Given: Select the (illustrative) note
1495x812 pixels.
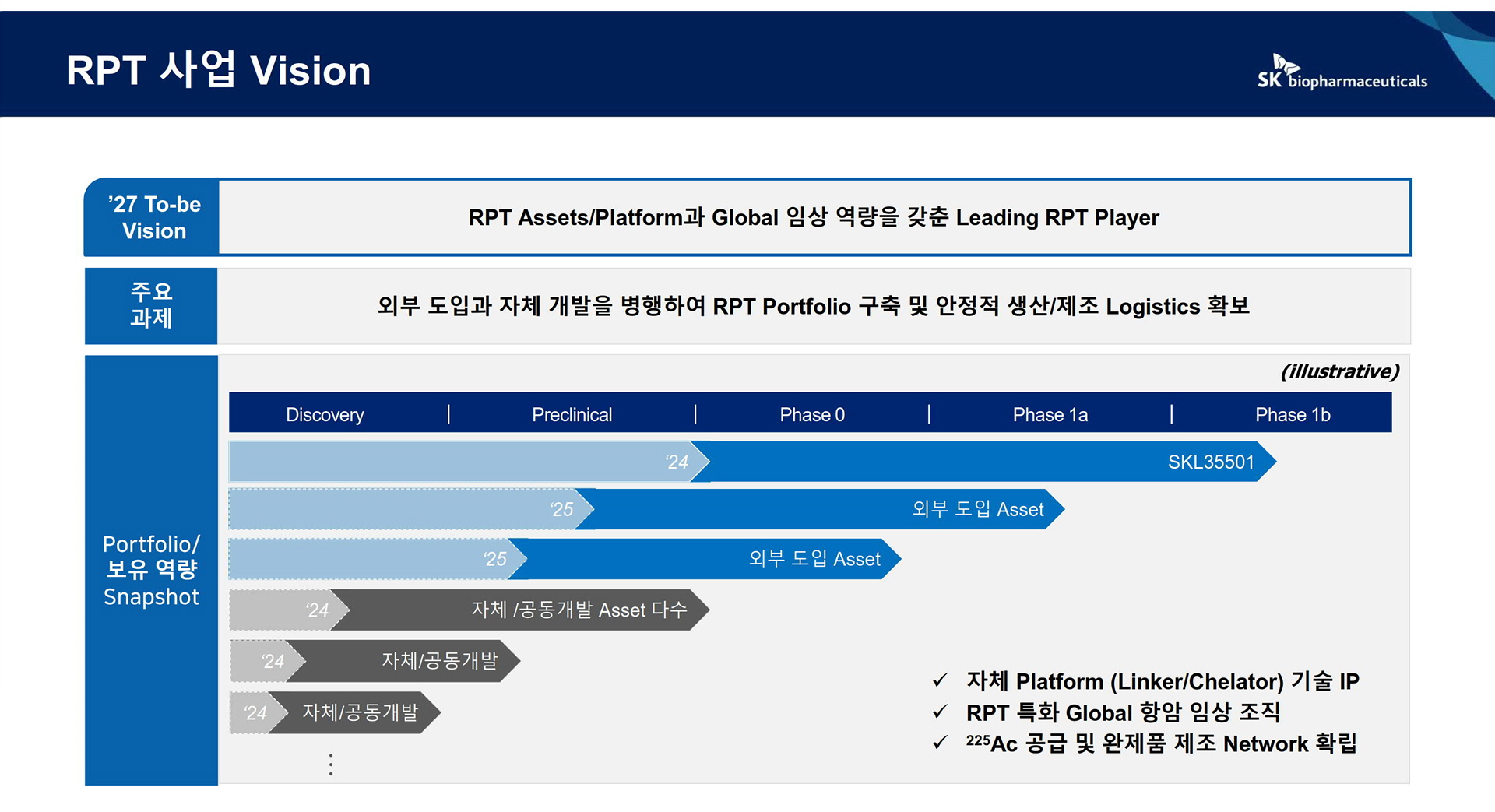Looking at the screenshot, I should pyautogui.click(x=1340, y=371).
